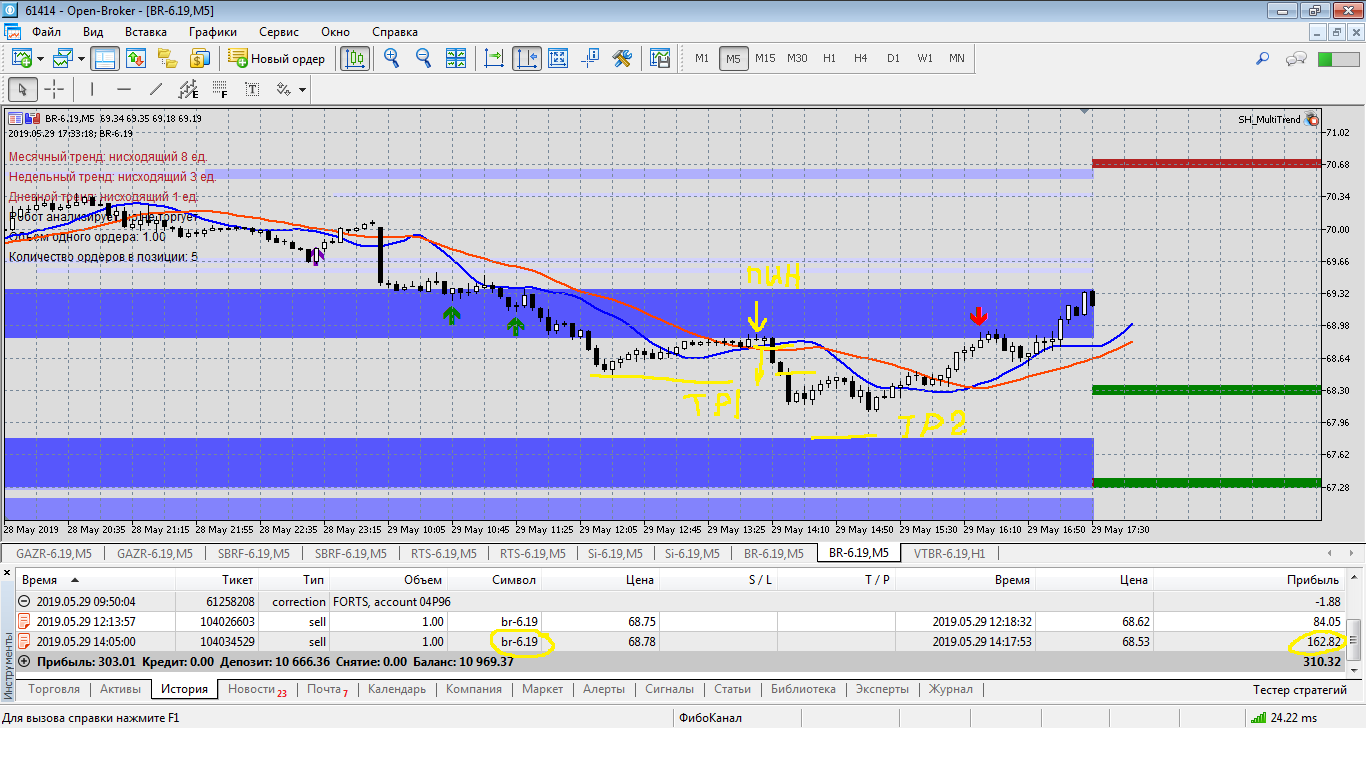The height and width of the screenshot is (768, 1366).
Task: Tile the chart windows
Action: click(456, 58)
